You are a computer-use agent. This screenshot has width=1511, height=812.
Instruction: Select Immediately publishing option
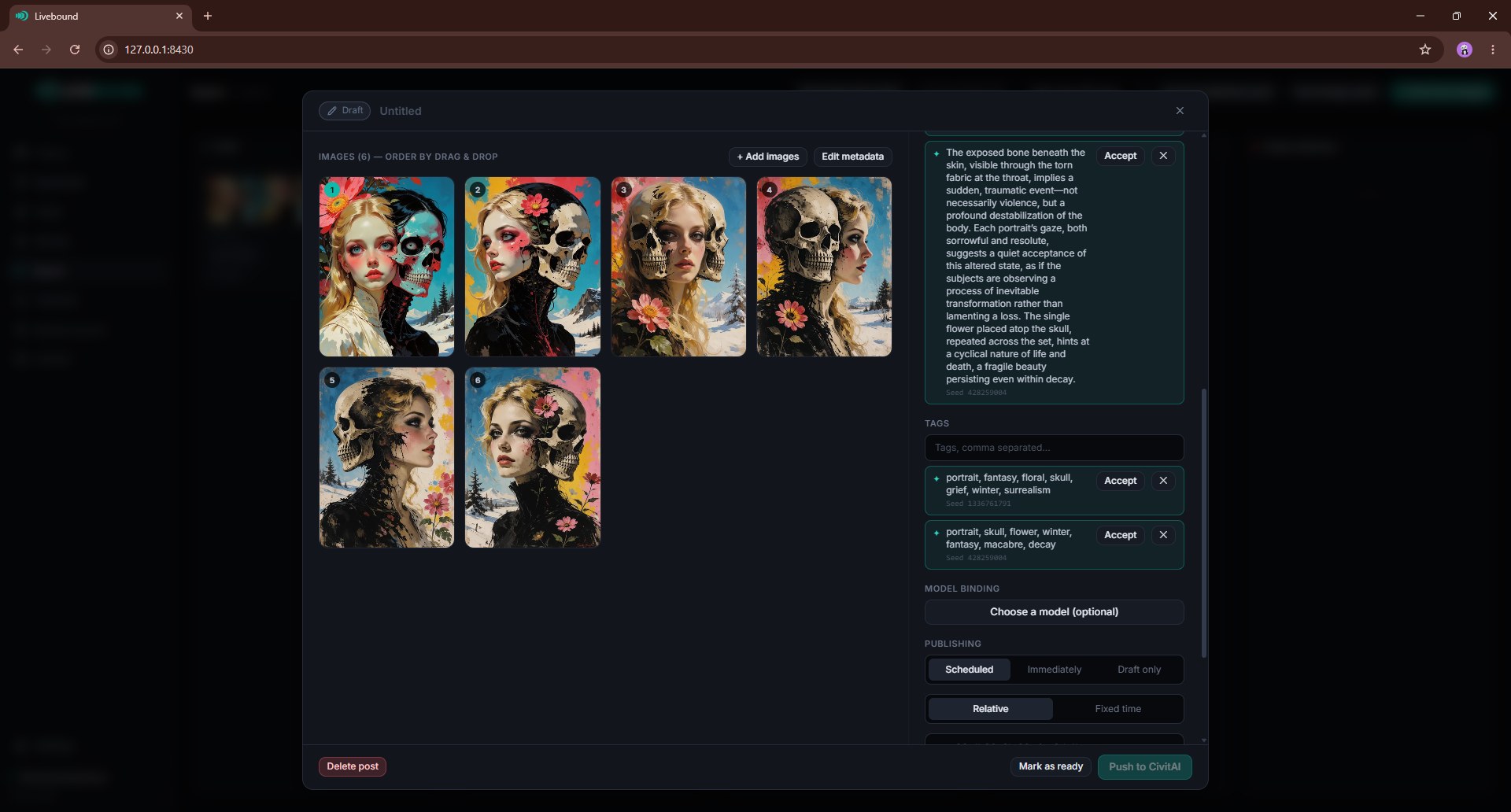[1054, 670]
